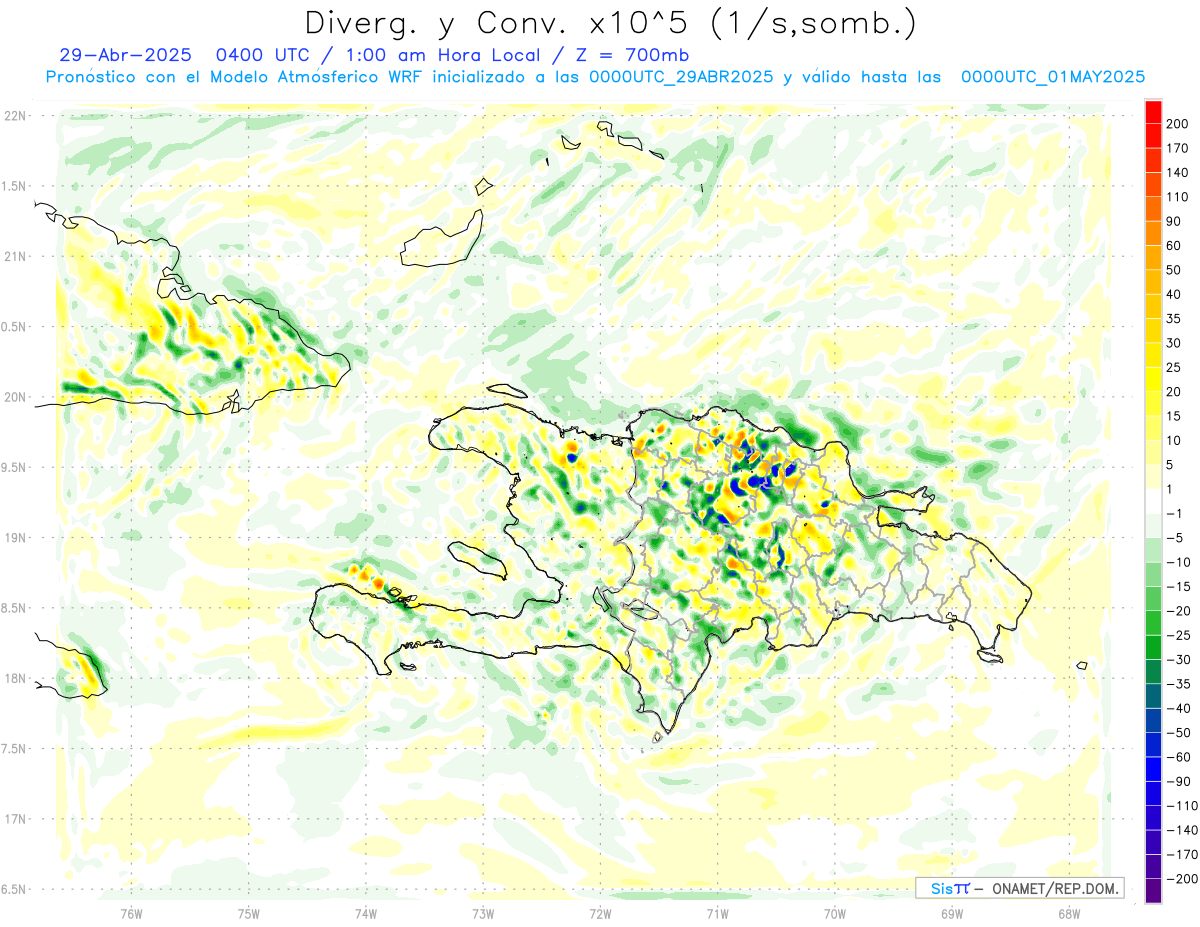Click the '72W' longitude label
1200x927 pixels.
pos(600,913)
